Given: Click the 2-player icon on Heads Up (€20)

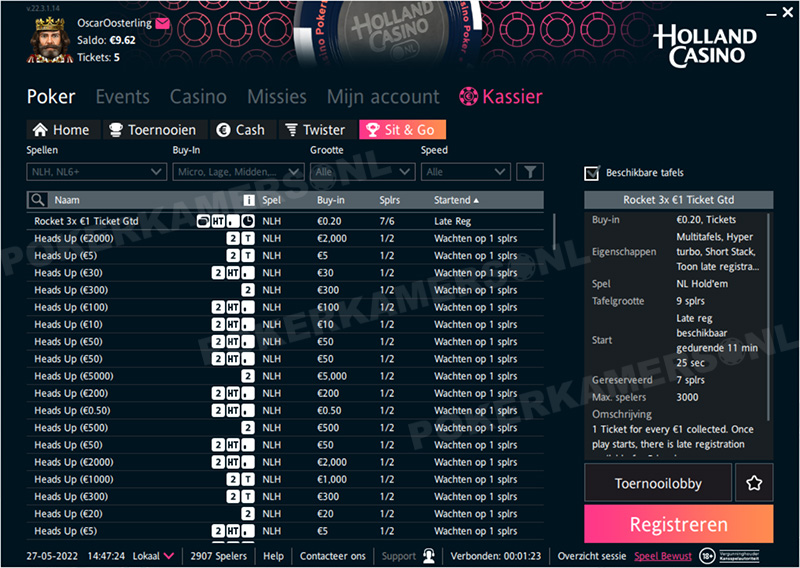Looking at the screenshot, I should [248, 514].
